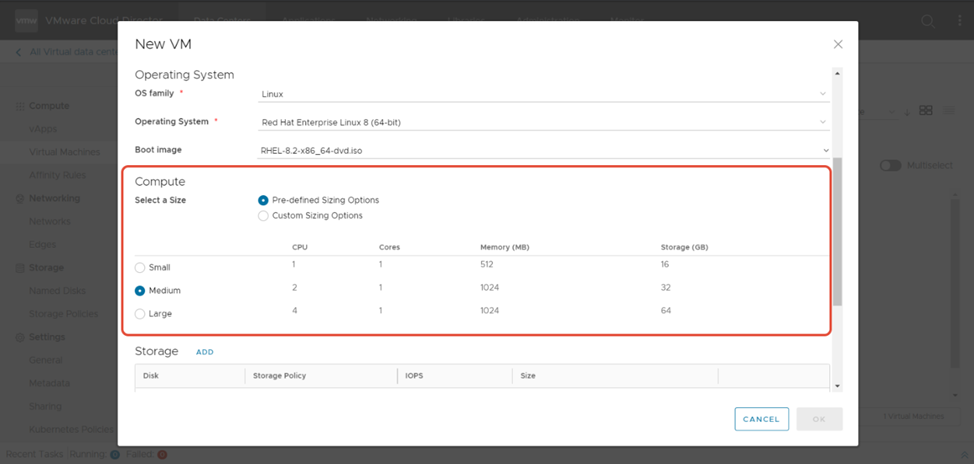
Task: Switch to grid view icon
Action: pyautogui.click(x=926, y=111)
